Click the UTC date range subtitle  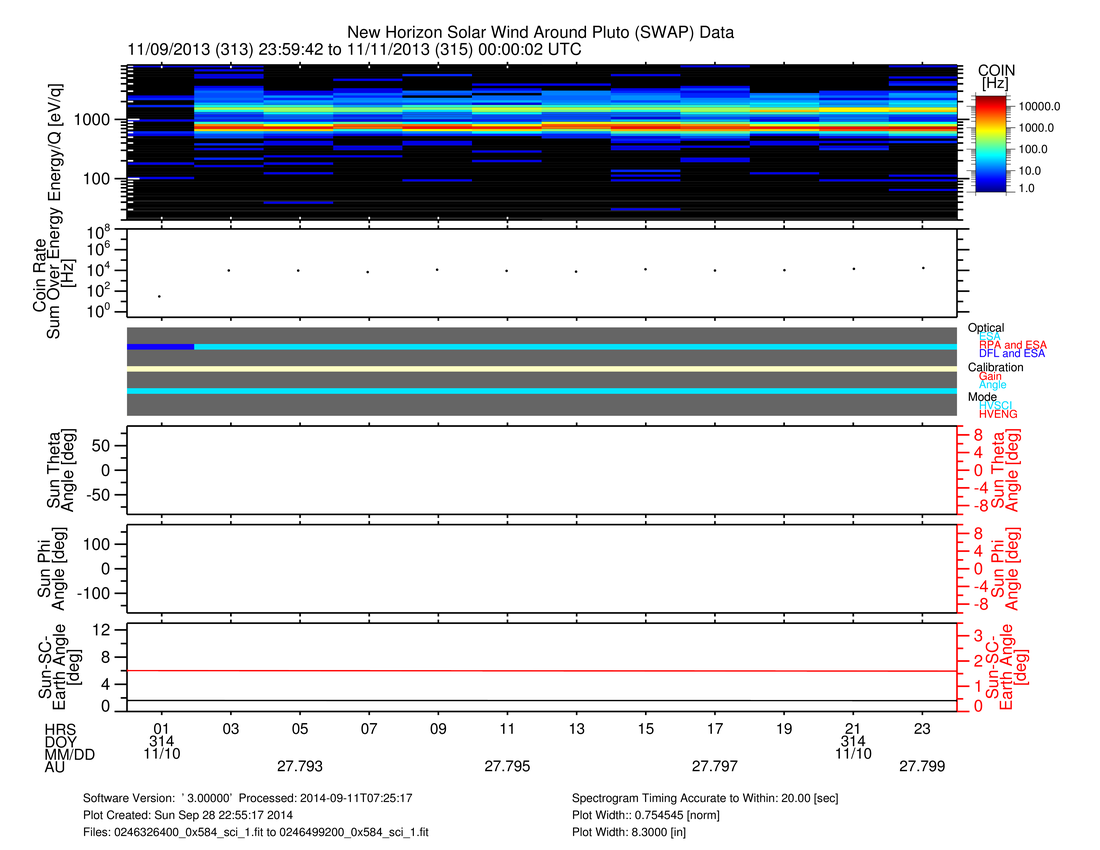[354, 49]
